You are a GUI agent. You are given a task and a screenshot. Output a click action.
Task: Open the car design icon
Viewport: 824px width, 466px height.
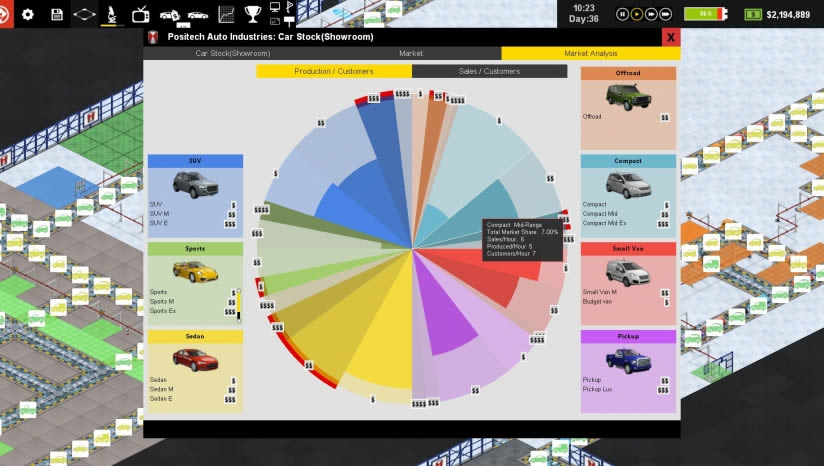(198, 16)
